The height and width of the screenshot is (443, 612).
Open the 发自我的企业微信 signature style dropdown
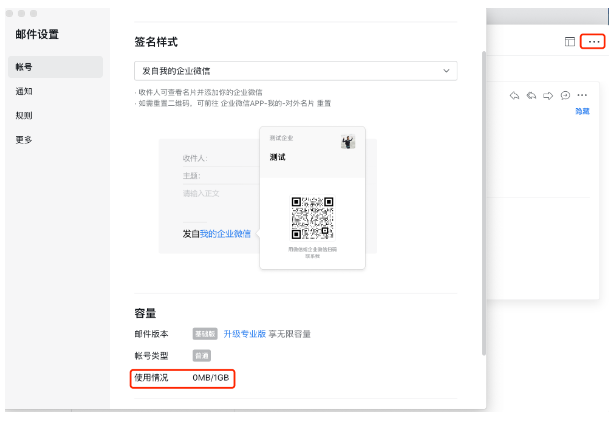click(296, 71)
